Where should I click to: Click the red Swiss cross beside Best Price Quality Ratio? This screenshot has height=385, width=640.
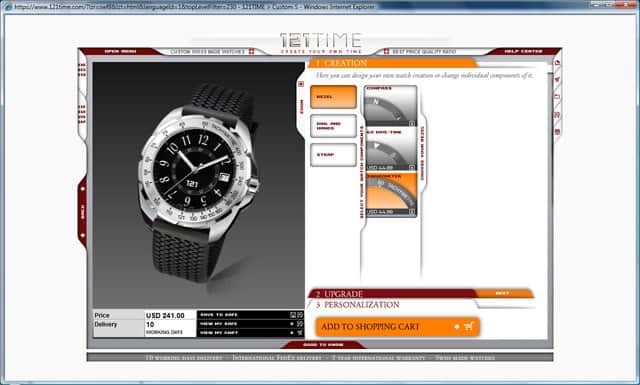pyautogui.click(x=386, y=52)
